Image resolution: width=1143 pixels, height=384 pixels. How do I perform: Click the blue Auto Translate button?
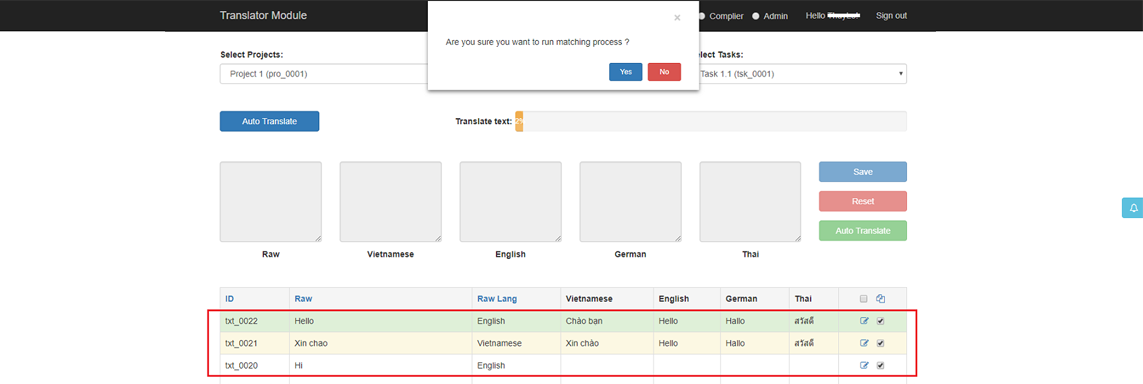pyautogui.click(x=270, y=121)
